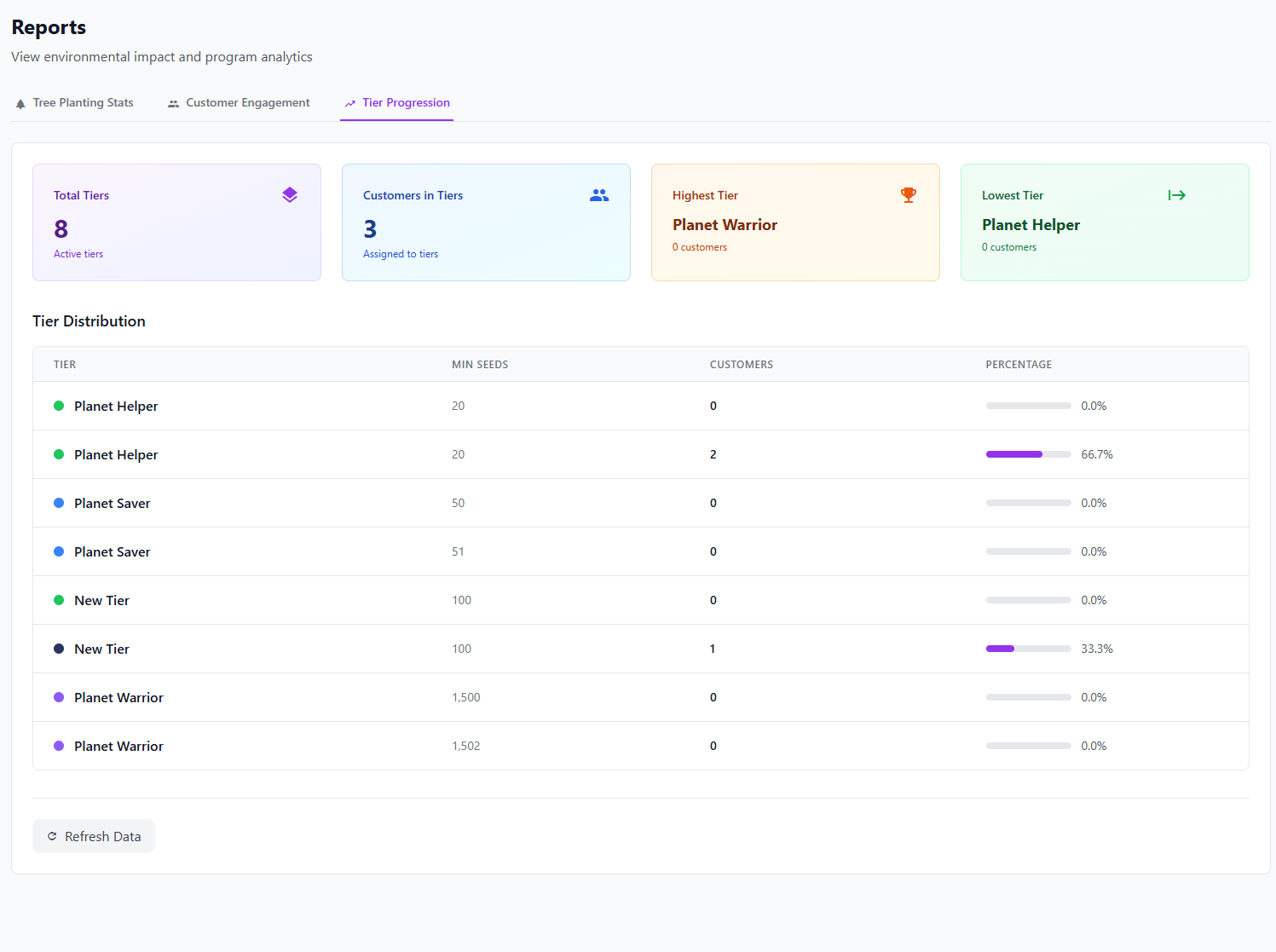Viewport: 1276px width, 952px height.
Task: Switch to the Customer Engagement tab
Action: [247, 103]
